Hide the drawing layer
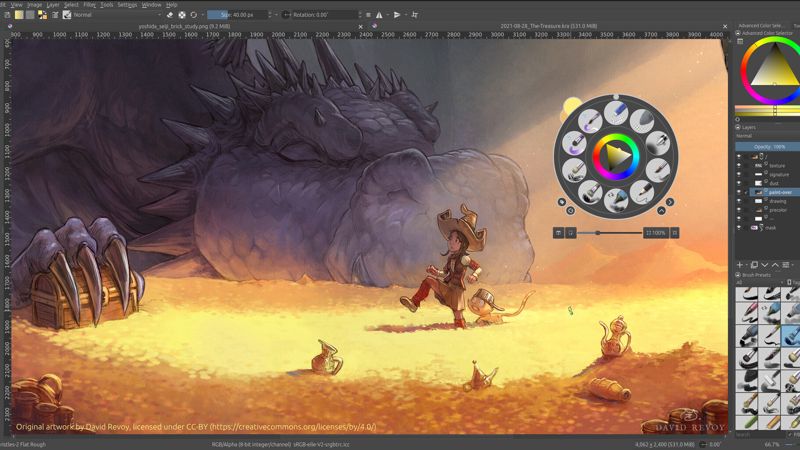The width and height of the screenshot is (800, 450). click(739, 201)
